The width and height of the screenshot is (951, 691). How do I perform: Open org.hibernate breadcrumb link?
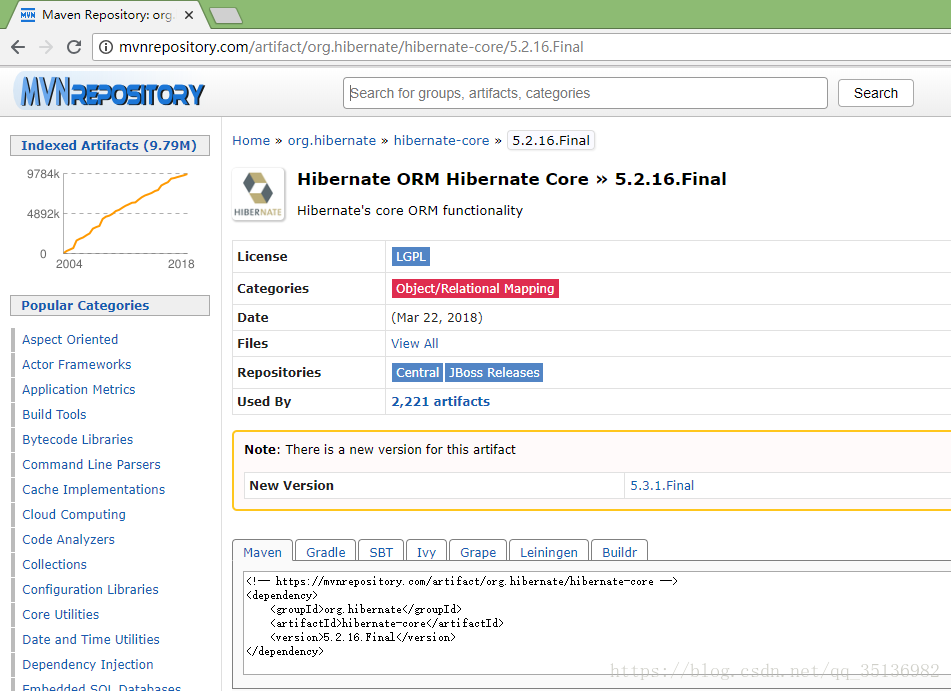coord(332,141)
